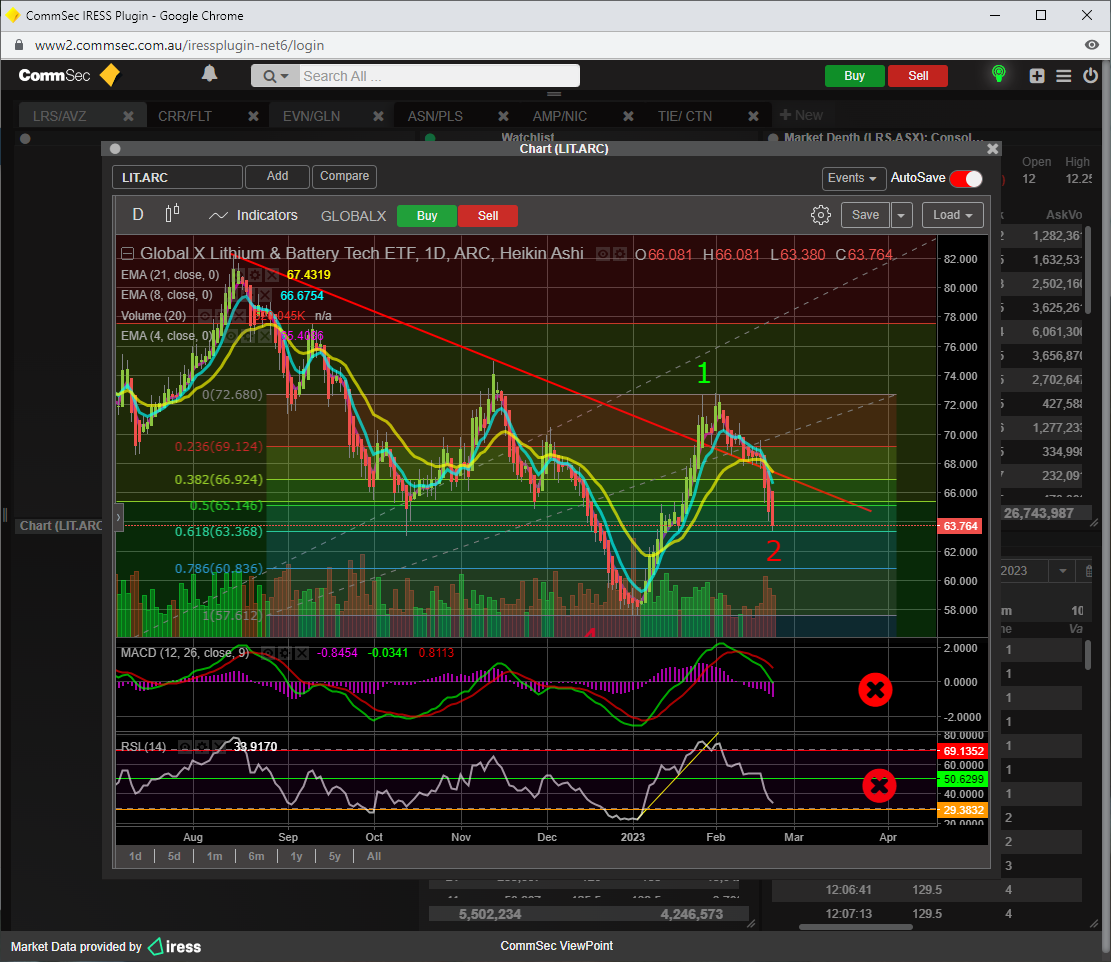Viewport: 1111px width, 962px height.
Task: Click the chart toolbar Buy button
Action: point(427,215)
